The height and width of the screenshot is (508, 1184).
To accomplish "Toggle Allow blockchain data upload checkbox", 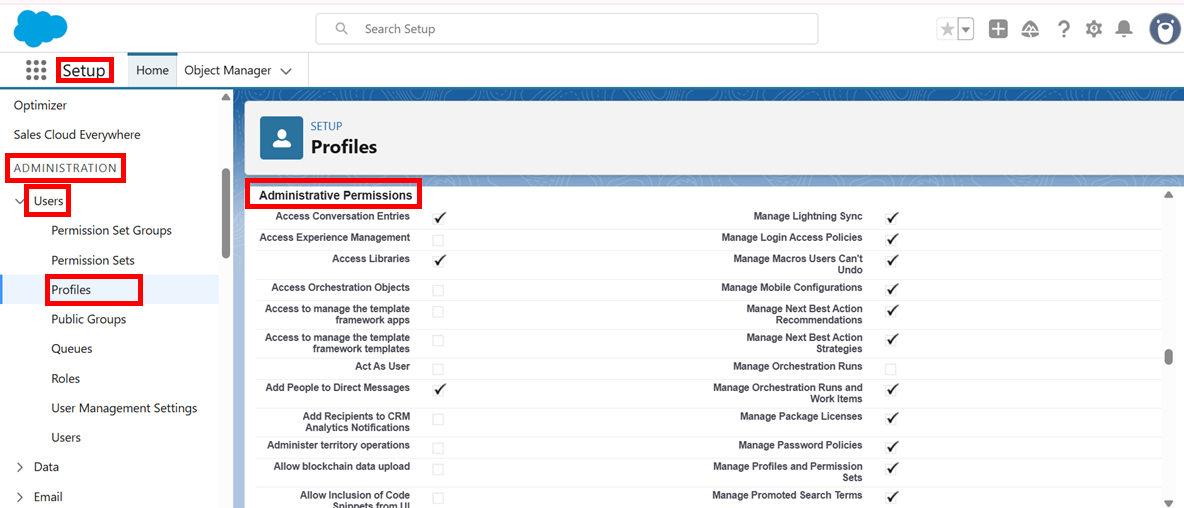I will click(438, 469).
